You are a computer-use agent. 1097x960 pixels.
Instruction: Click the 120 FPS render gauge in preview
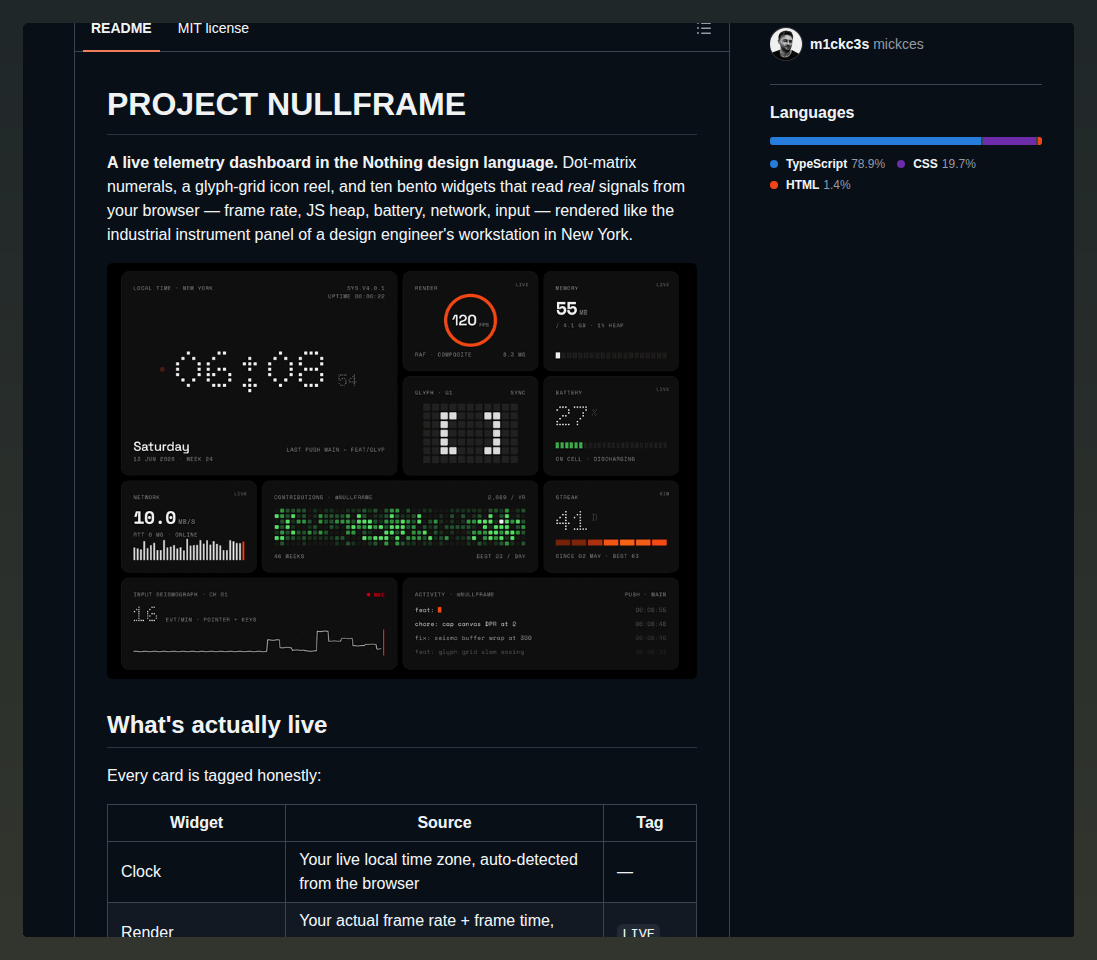point(470,320)
